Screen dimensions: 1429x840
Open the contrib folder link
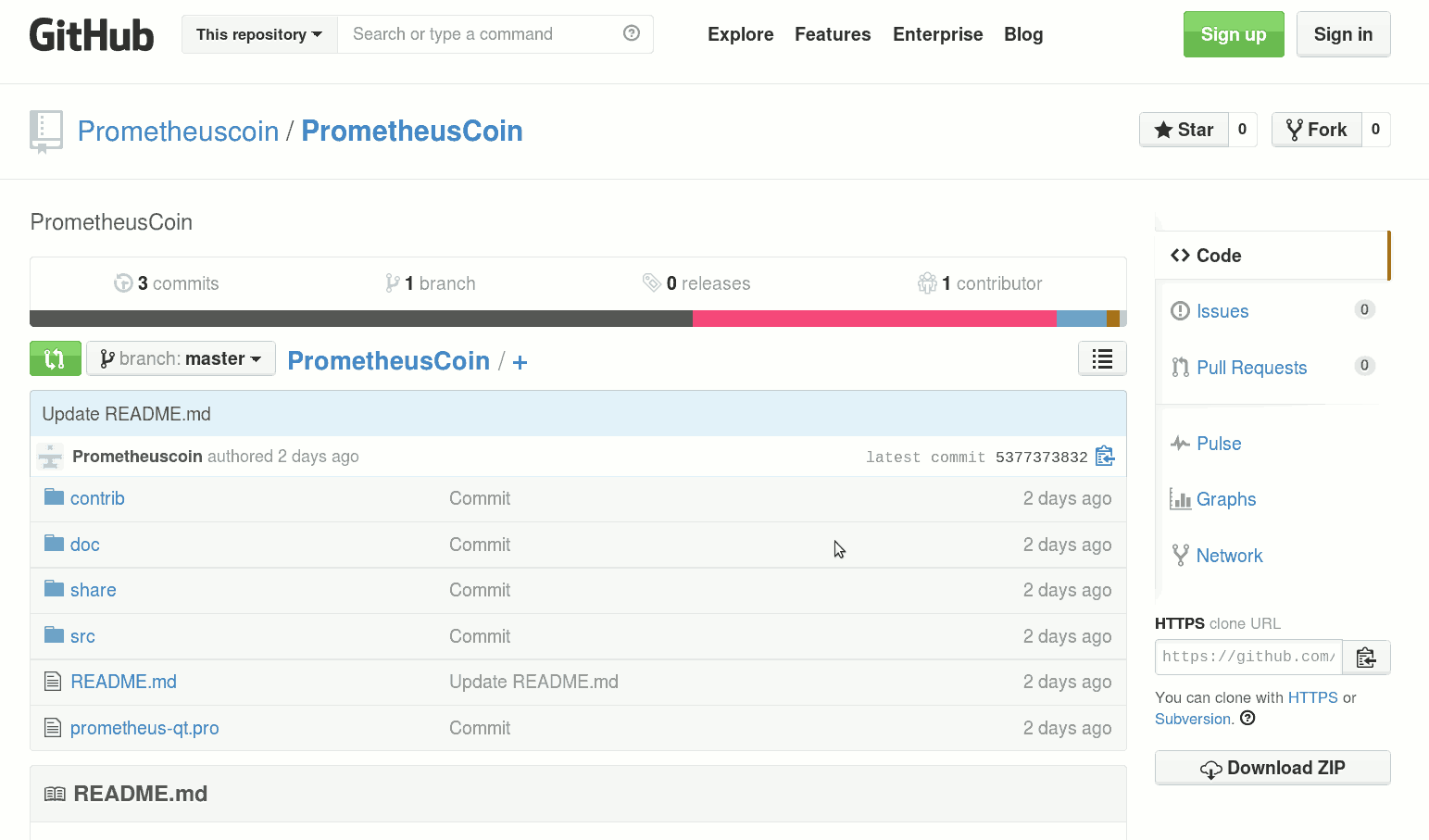97,498
